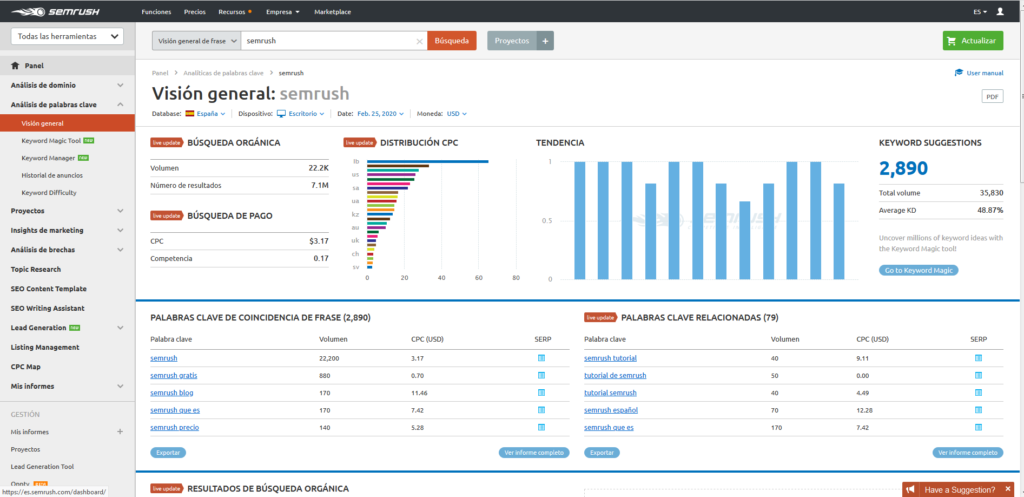Click the green Actualizar button

click(972, 40)
